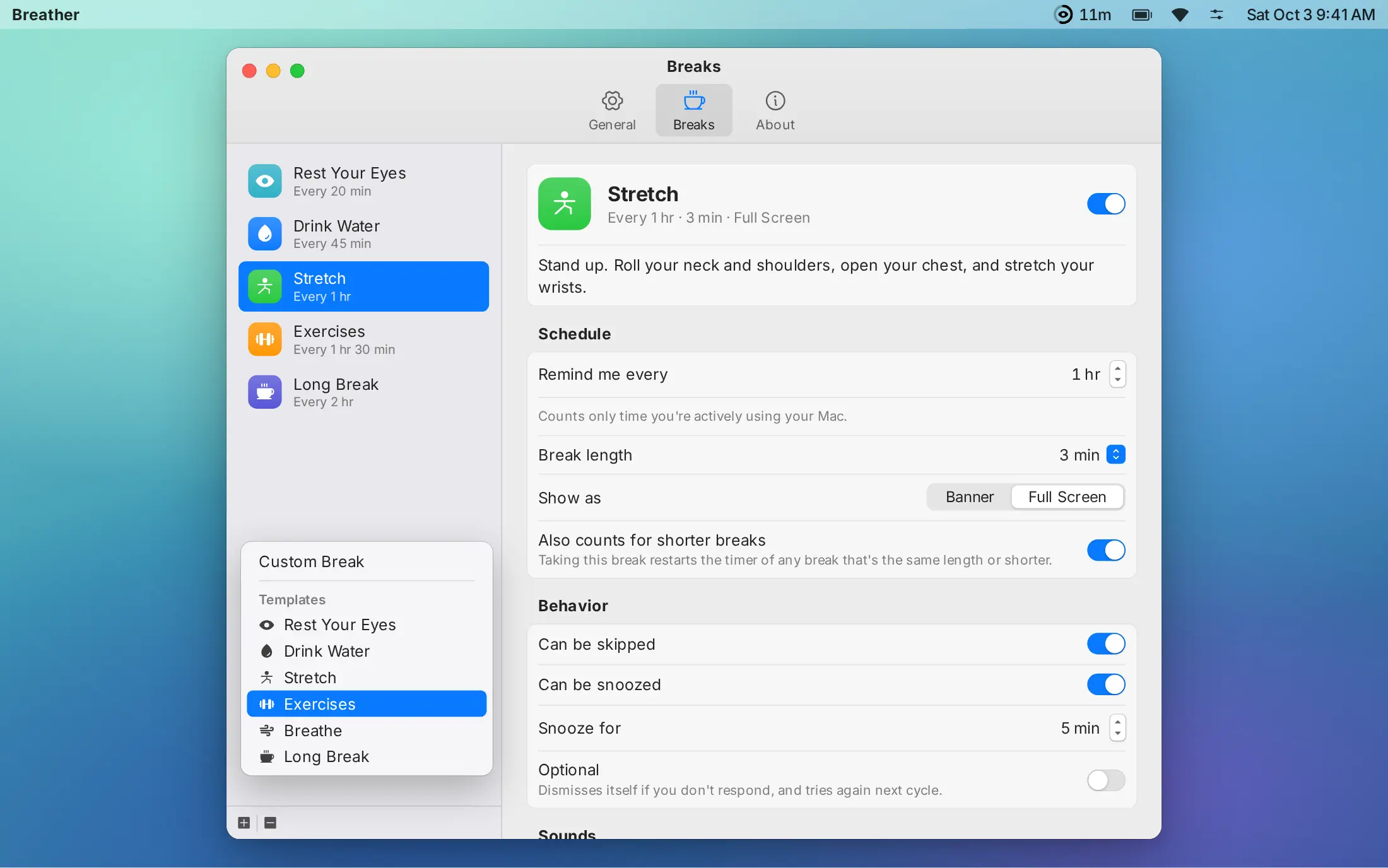Turn off Can be skipped switch
This screenshot has height=868, width=1388.
click(1106, 644)
